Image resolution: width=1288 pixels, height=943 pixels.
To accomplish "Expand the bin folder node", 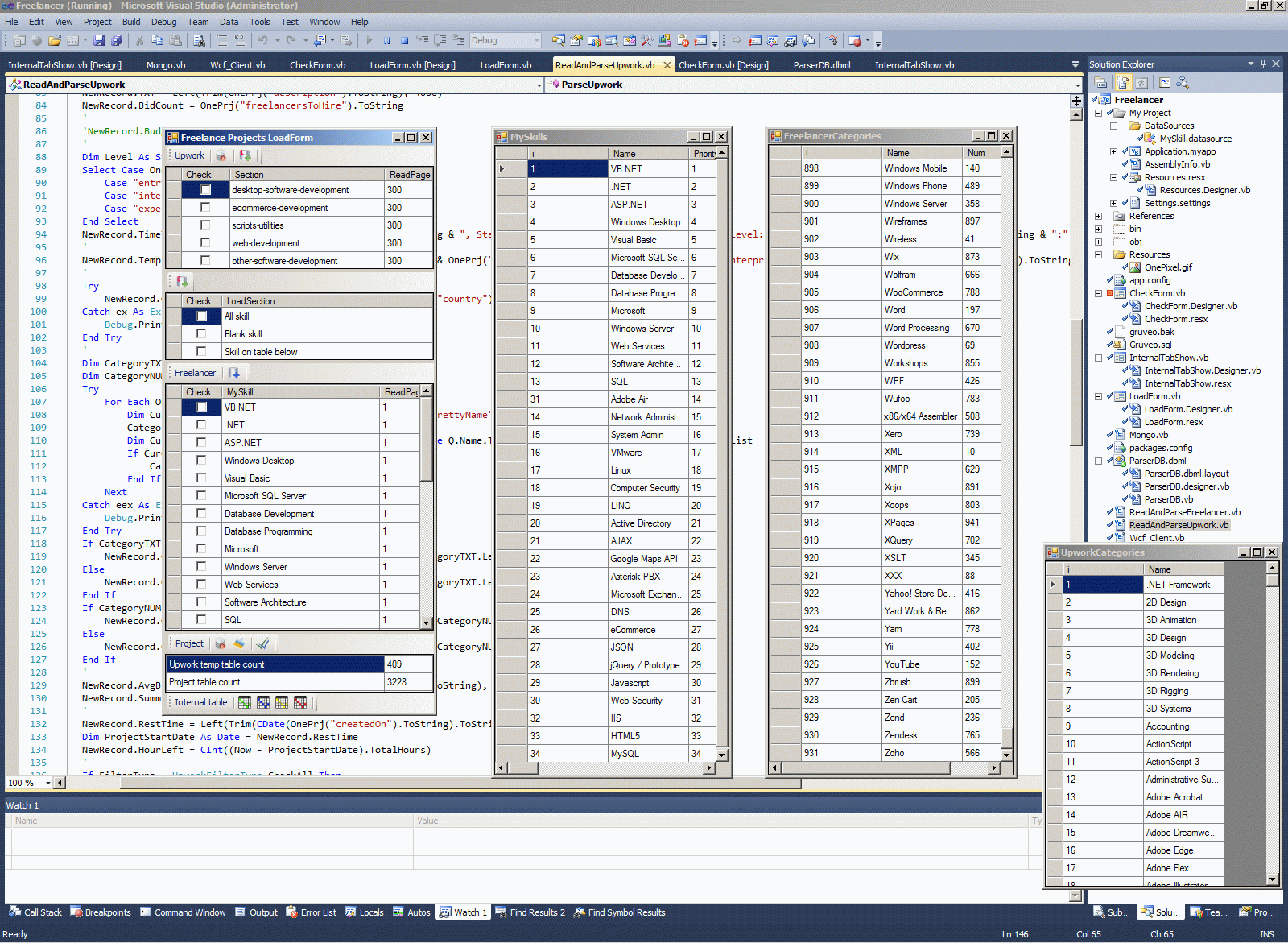I will [1098, 230].
